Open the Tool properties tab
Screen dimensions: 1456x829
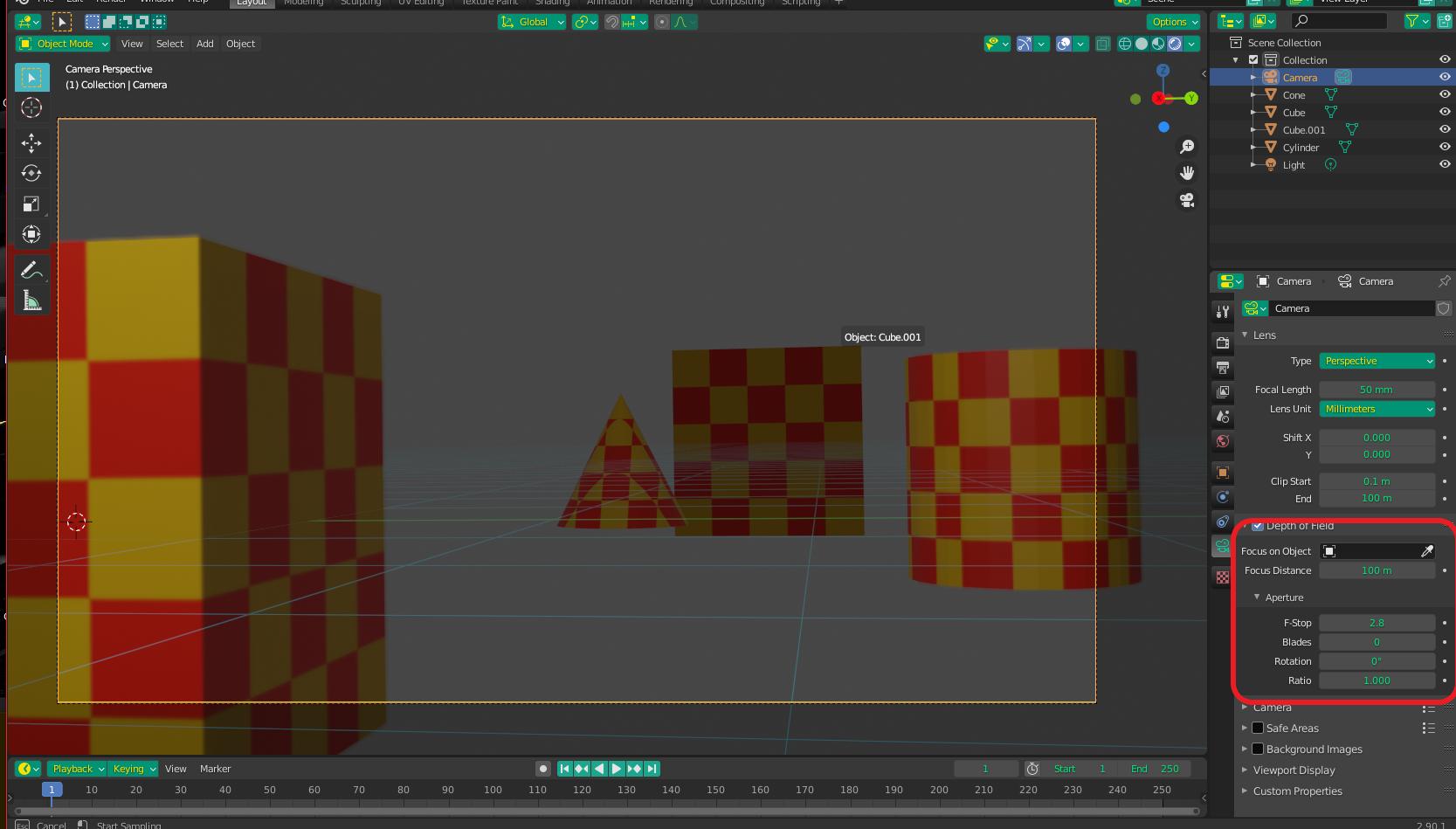tap(1223, 312)
